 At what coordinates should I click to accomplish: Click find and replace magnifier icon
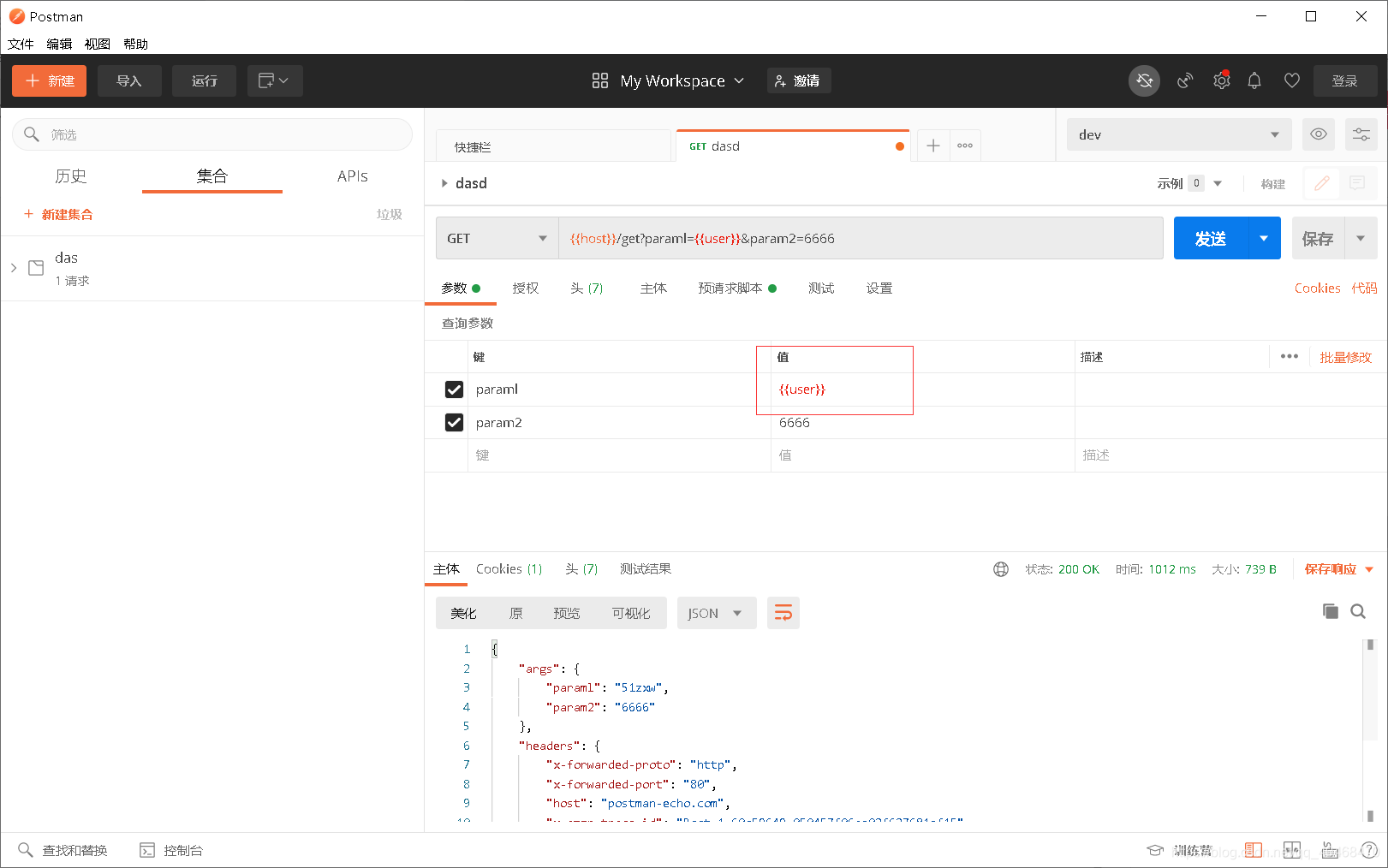tap(26, 850)
